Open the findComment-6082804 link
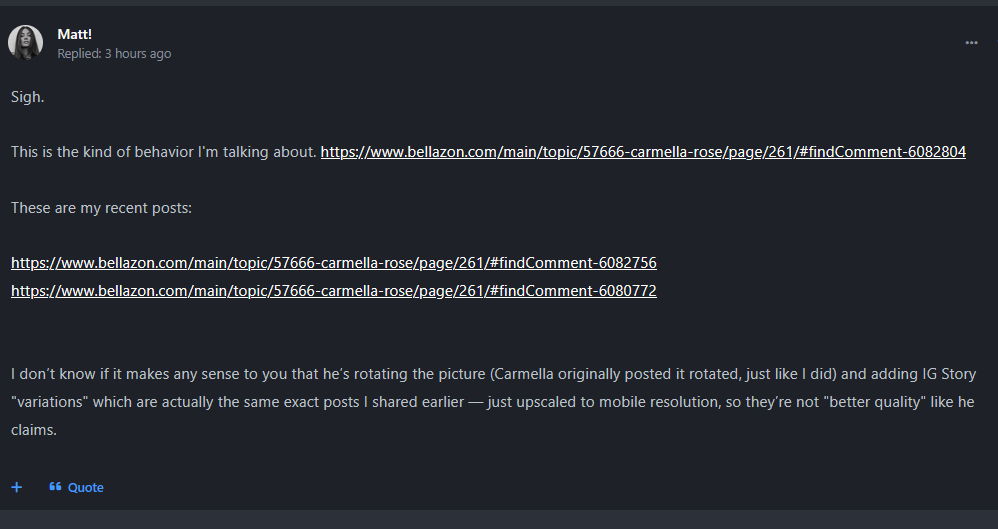998x529 pixels. point(643,152)
